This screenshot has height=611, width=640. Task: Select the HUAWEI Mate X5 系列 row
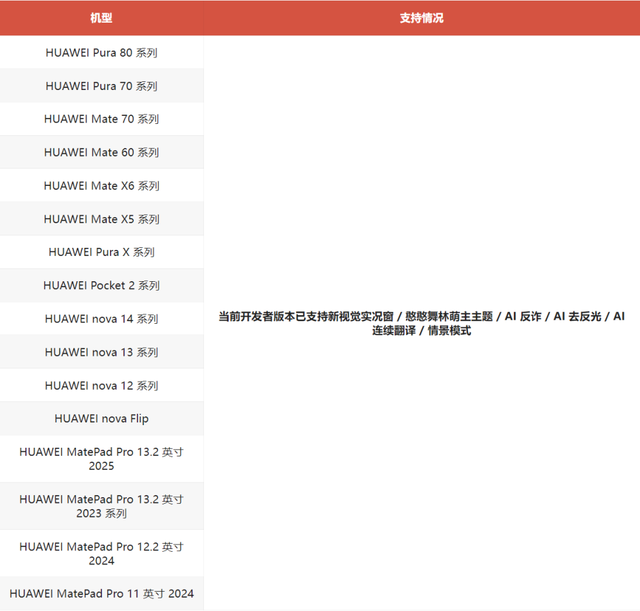click(x=101, y=219)
